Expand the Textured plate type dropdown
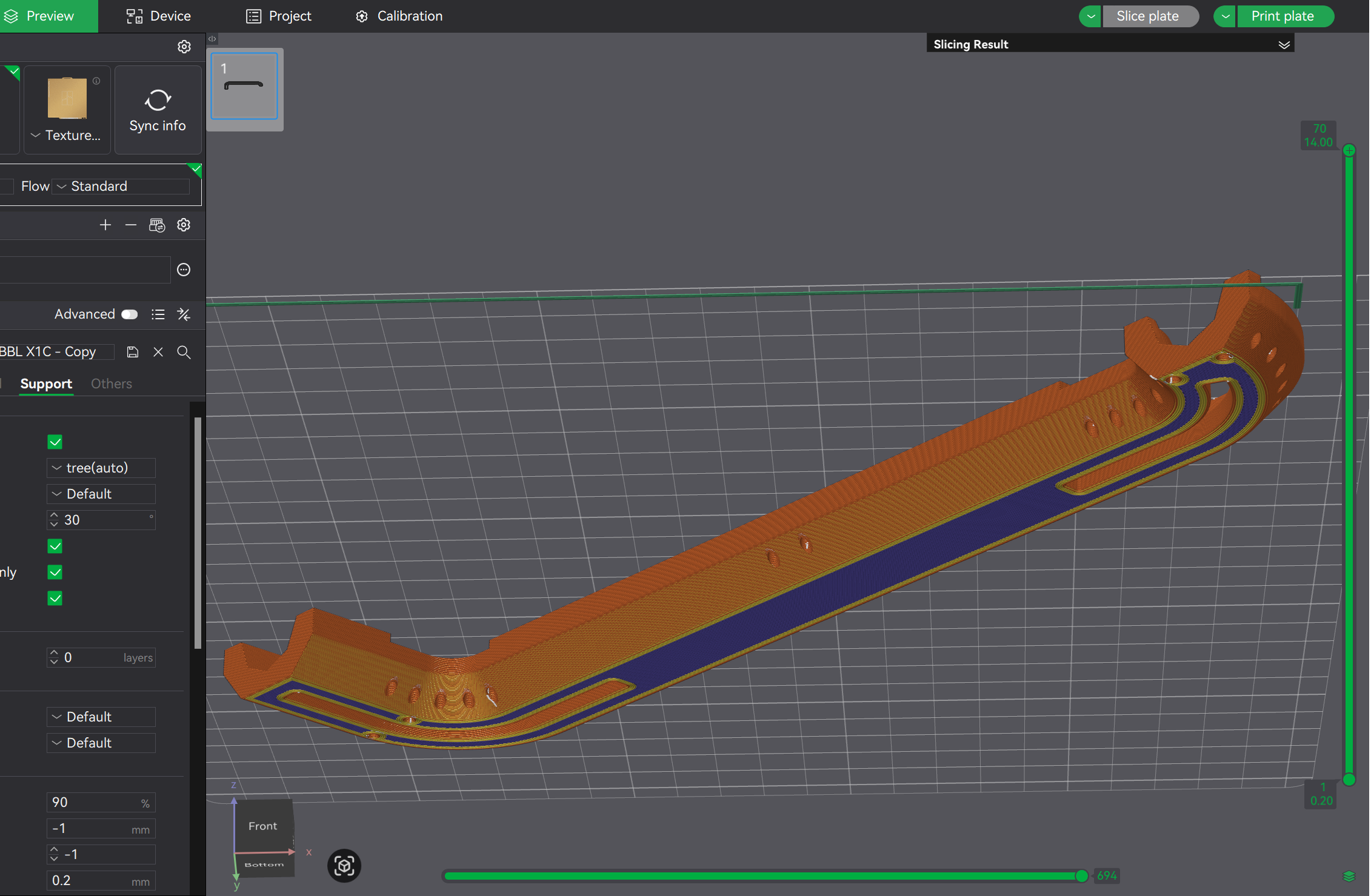The width and height of the screenshot is (1371, 896). (36, 135)
